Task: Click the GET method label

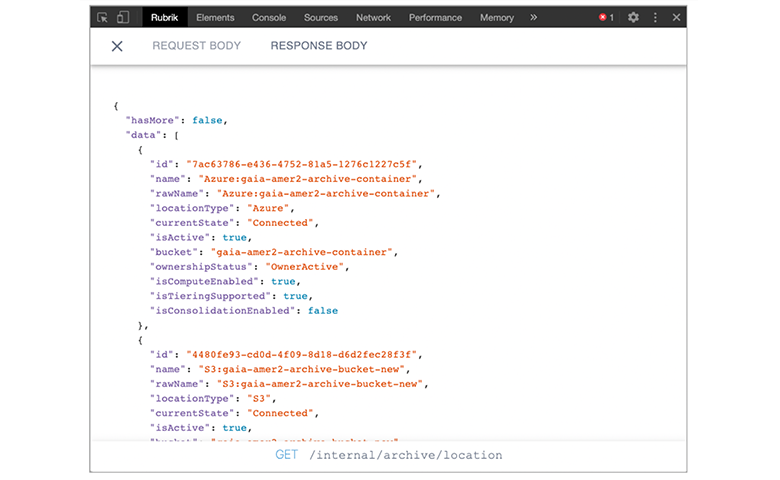Action: [x=287, y=455]
